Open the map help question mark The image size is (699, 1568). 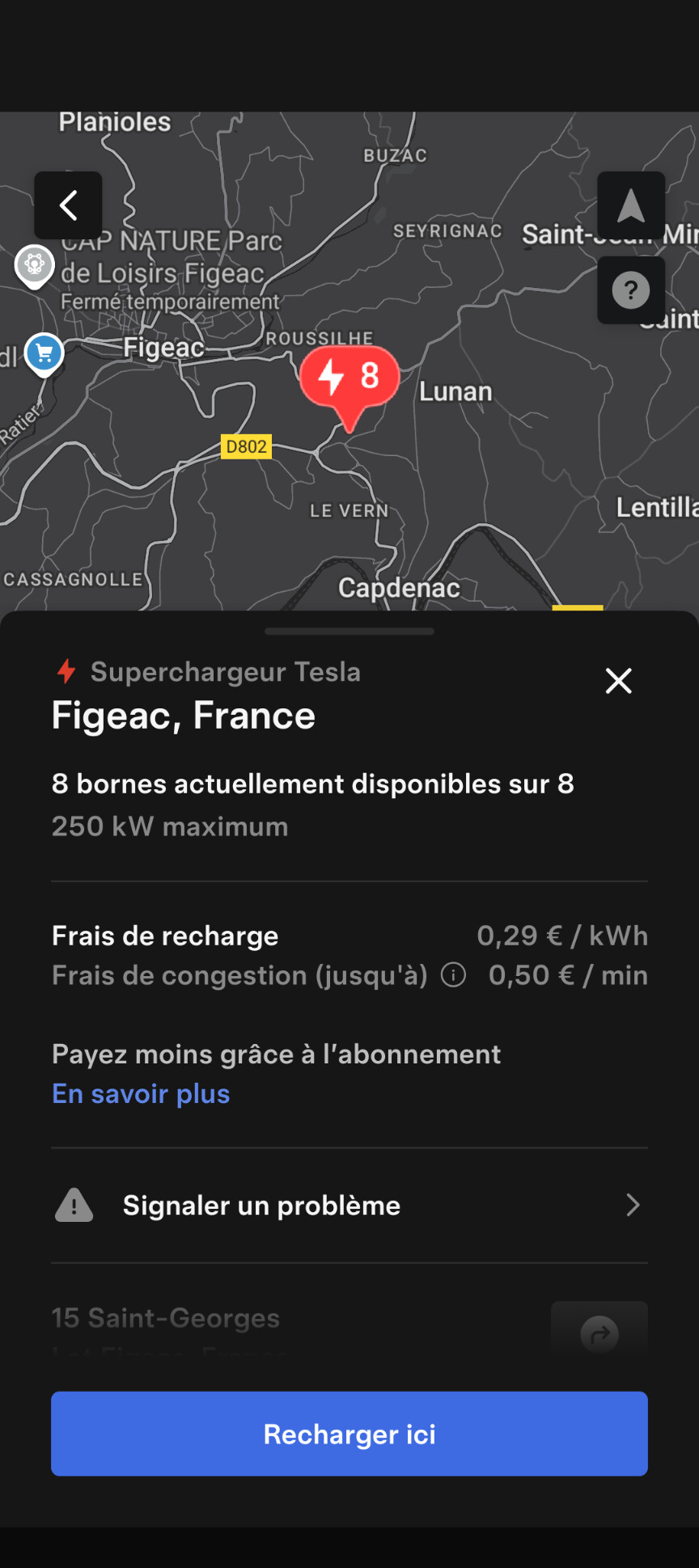(631, 290)
